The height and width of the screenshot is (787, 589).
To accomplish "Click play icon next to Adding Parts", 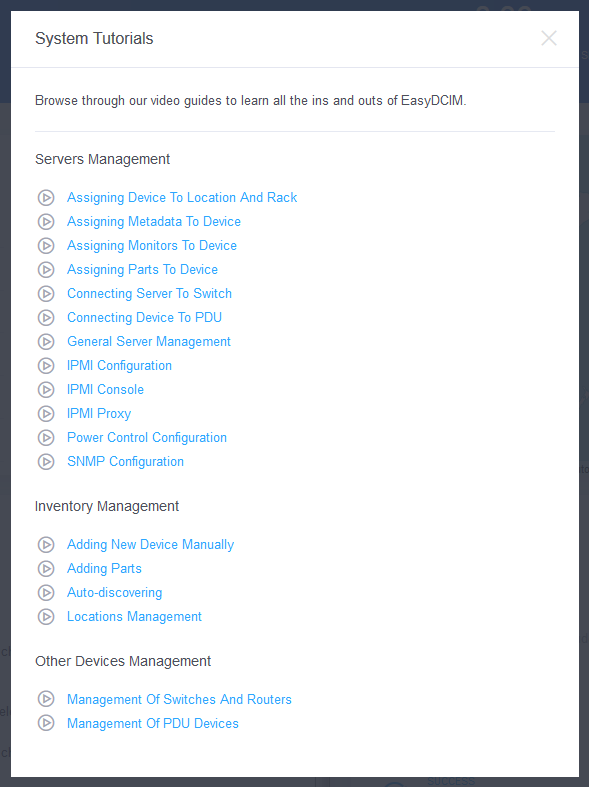I will click(x=46, y=569).
